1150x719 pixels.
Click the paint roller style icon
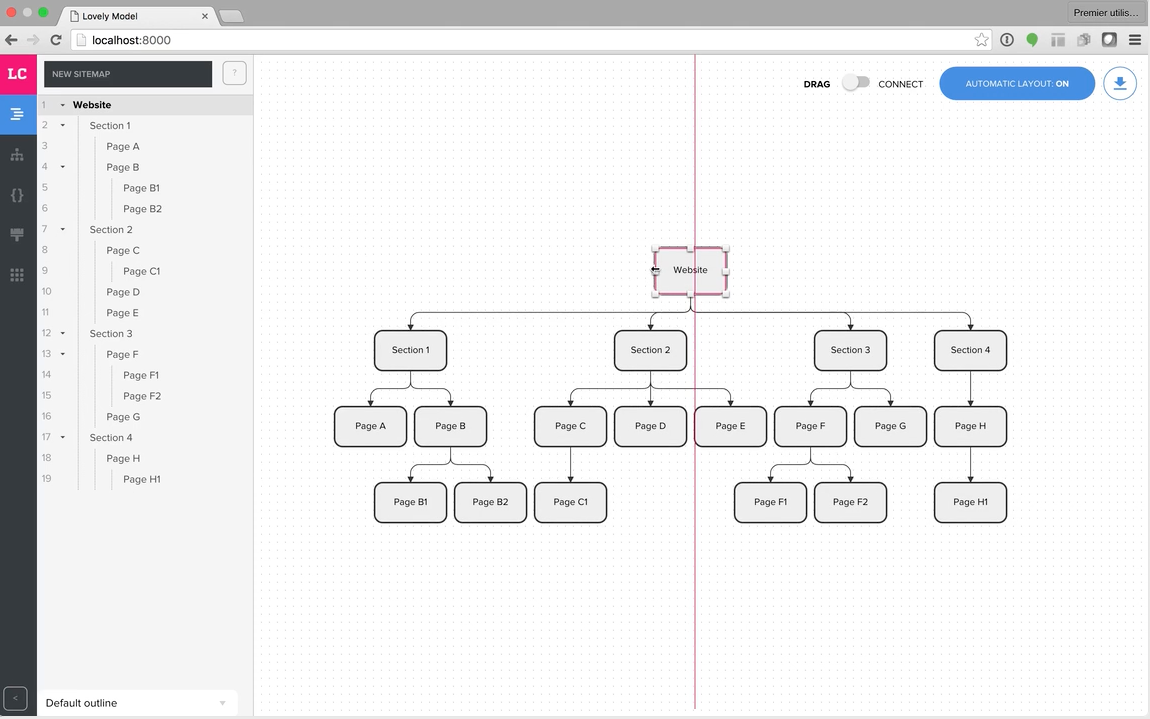tap(17, 235)
